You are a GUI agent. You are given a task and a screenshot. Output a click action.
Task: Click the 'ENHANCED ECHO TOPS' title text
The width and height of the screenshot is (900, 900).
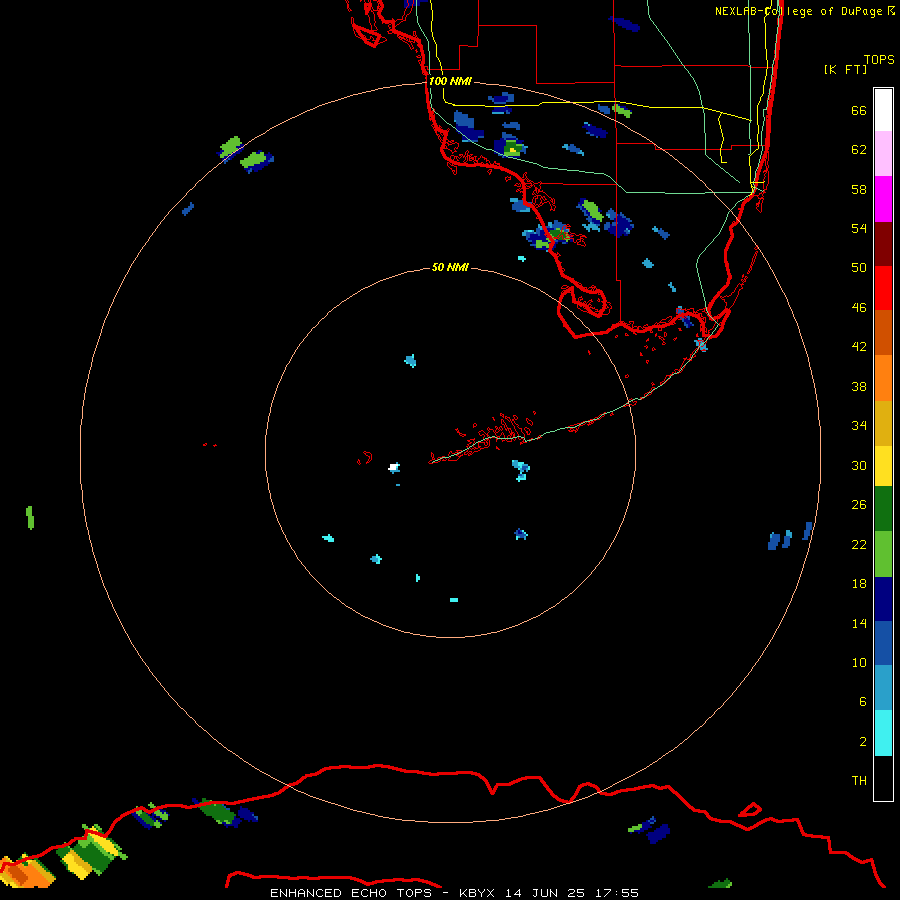(351, 893)
